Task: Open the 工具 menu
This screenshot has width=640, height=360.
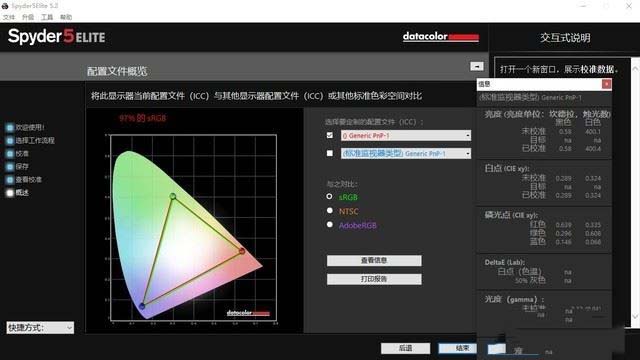Action: [47, 17]
